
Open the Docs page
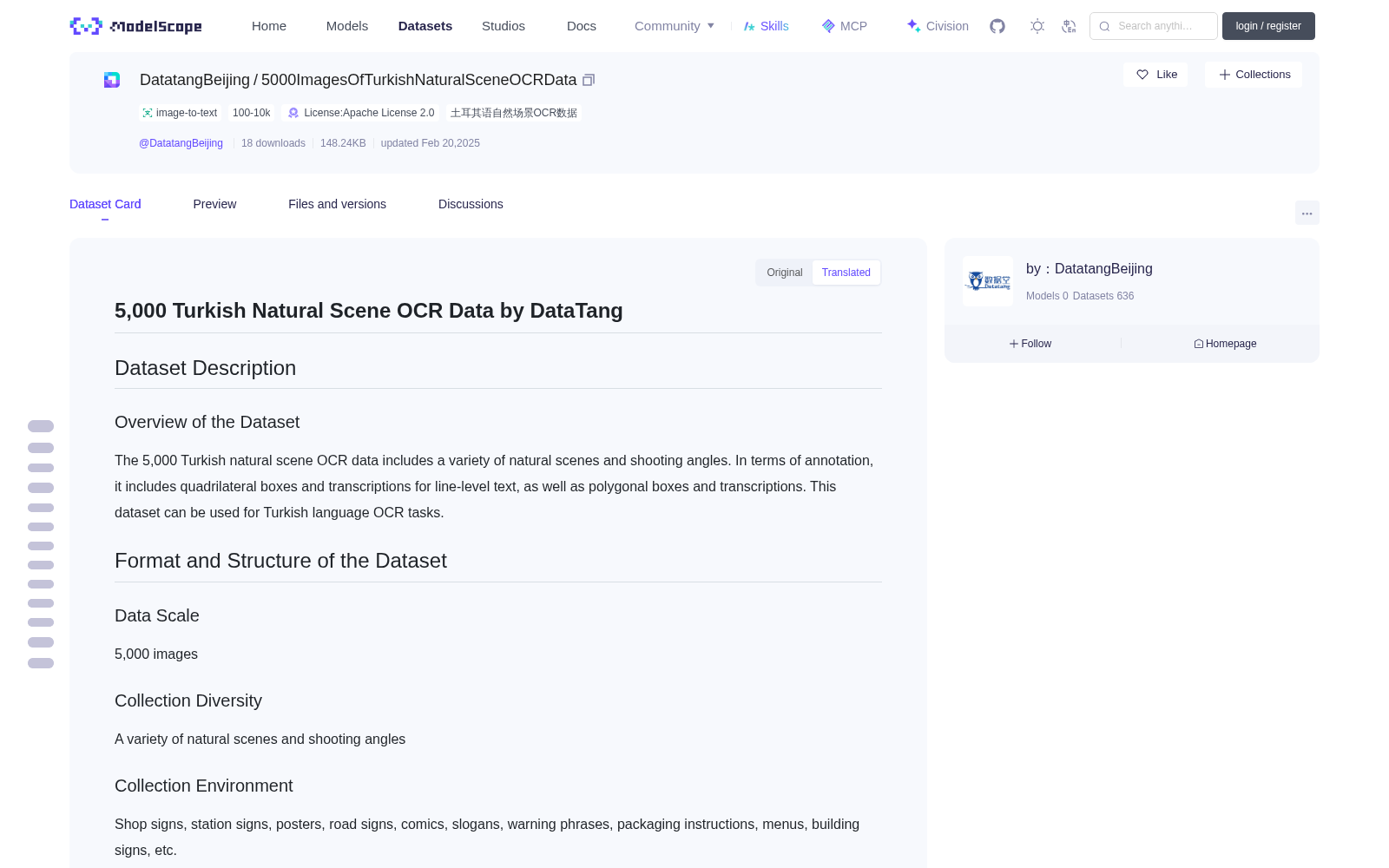582,26
